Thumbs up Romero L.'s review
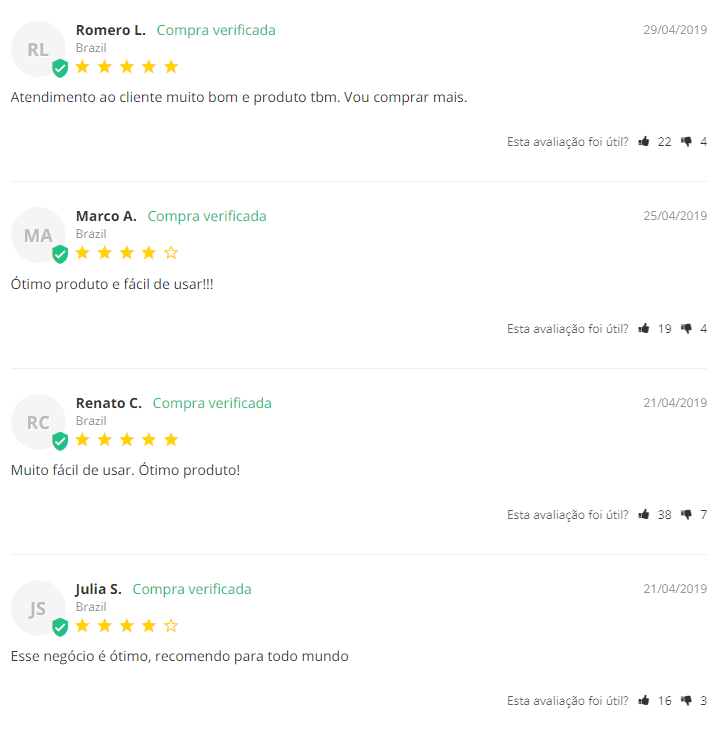The height and width of the screenshot is (729, 726). [x=644, y=142]
